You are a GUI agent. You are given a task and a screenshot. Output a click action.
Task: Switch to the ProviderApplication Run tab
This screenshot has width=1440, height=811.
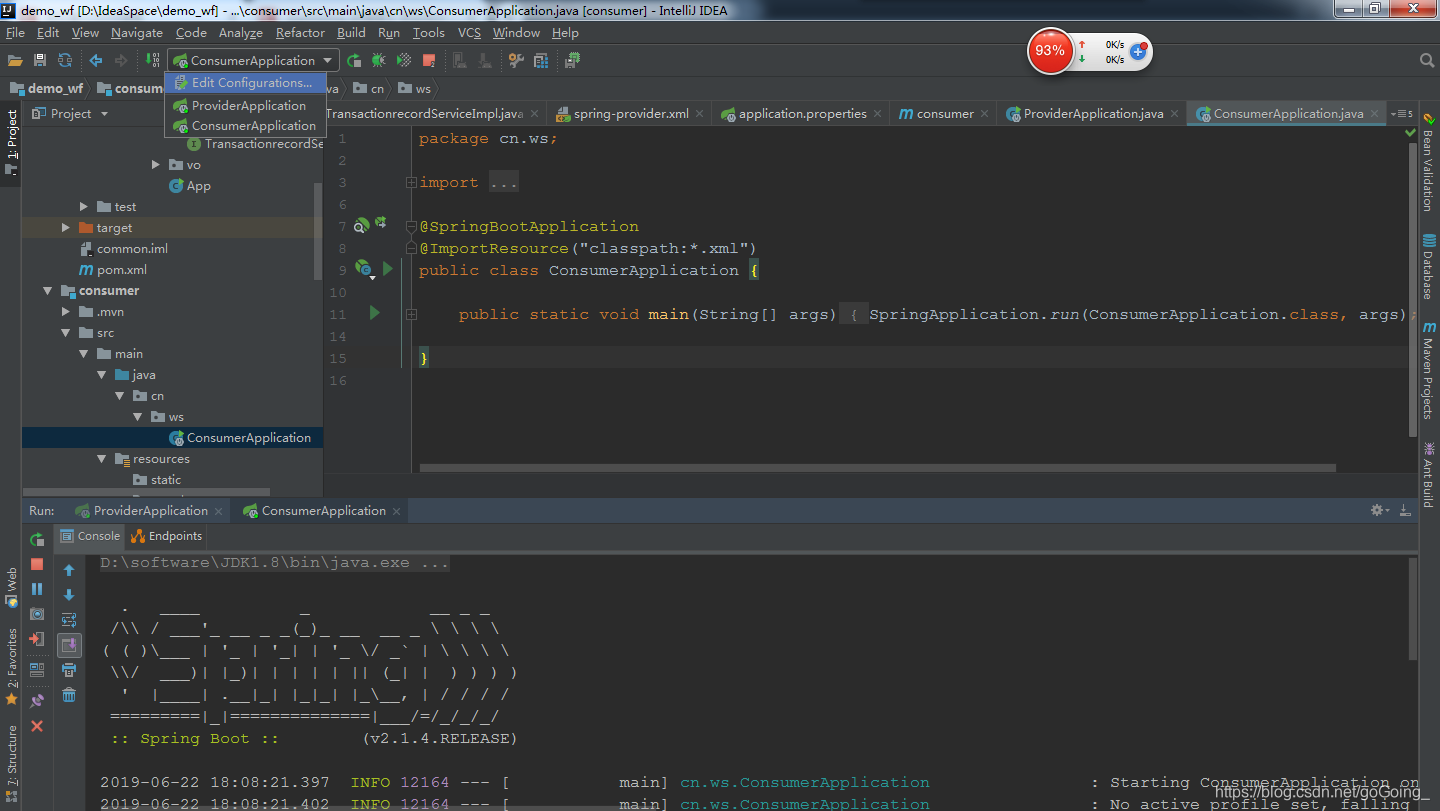pos(150,511)
